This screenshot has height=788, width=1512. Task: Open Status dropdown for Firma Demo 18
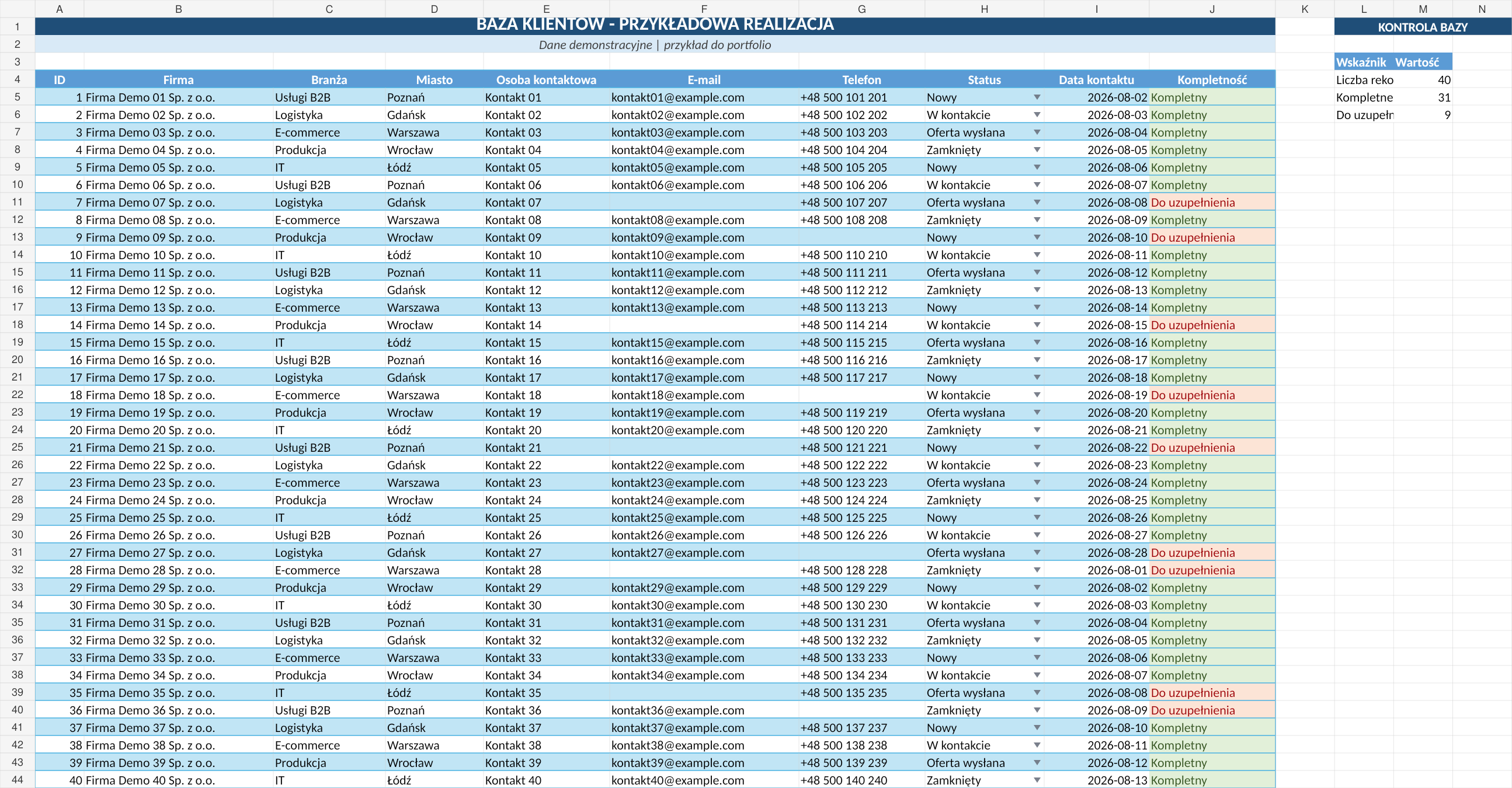pos(1037,395)
